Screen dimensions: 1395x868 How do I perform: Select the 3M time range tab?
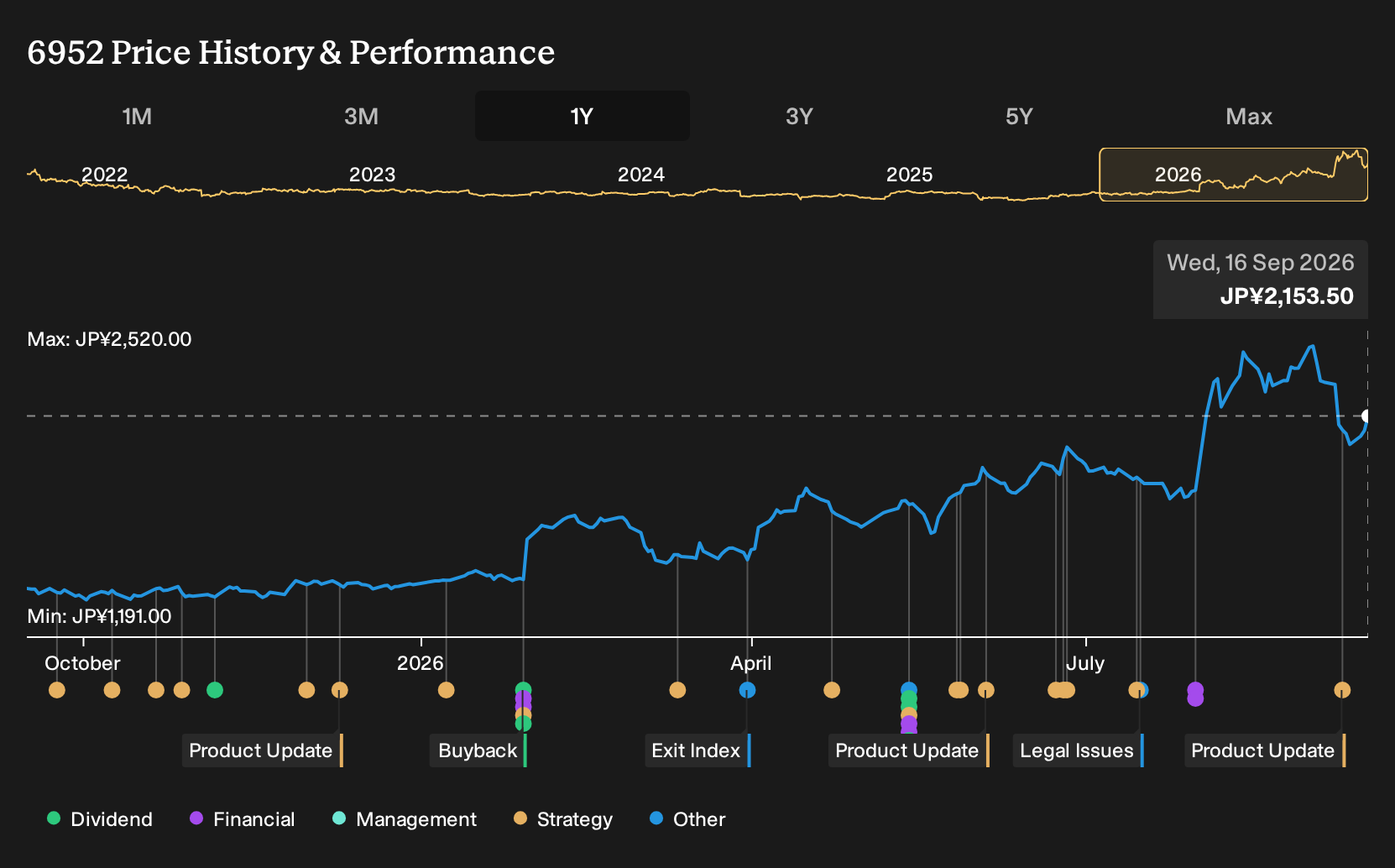[361, 116]
